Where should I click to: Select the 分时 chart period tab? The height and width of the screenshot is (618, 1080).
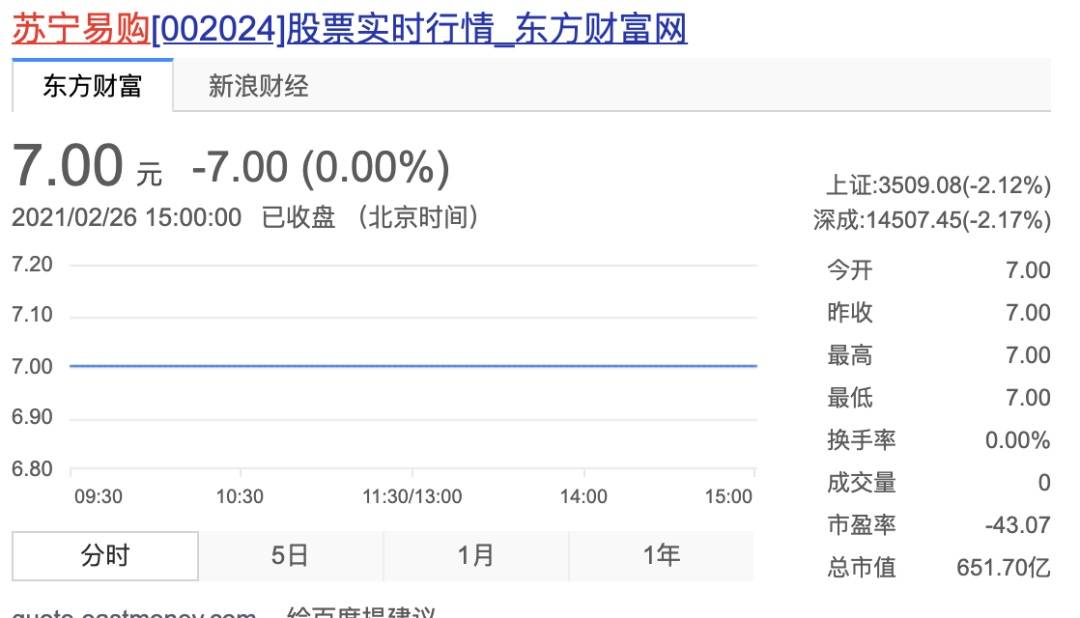tap(105, 555)
